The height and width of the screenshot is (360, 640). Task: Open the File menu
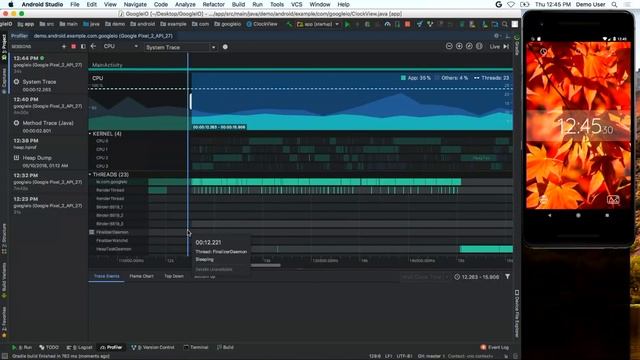click(75, 4)
